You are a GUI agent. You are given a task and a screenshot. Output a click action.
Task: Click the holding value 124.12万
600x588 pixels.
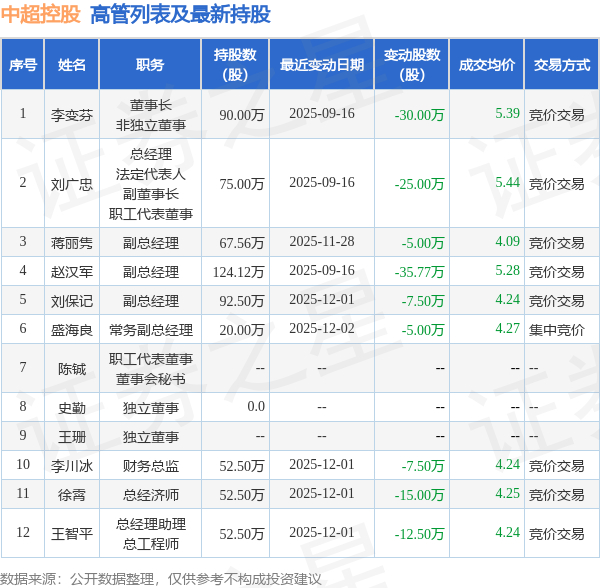[x=239, y=272]
